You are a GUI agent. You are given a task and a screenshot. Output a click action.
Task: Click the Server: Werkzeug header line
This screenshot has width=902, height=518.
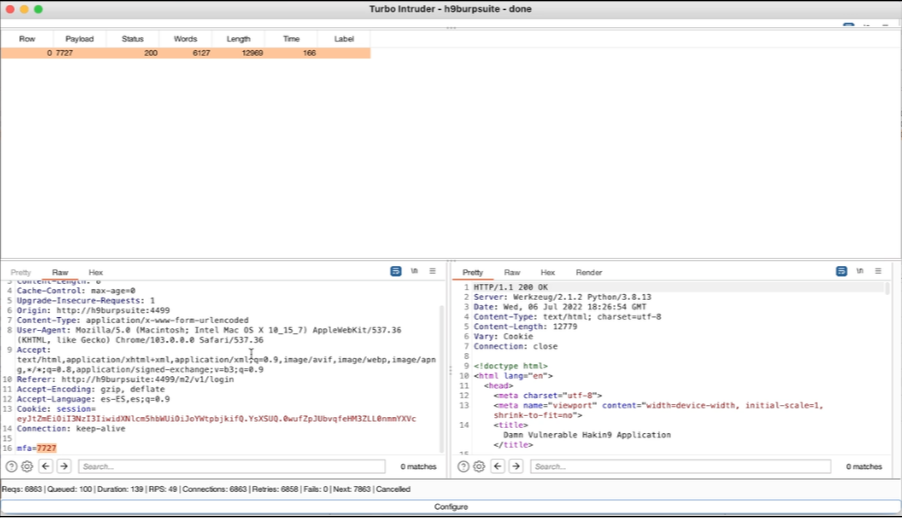(562, 297)
